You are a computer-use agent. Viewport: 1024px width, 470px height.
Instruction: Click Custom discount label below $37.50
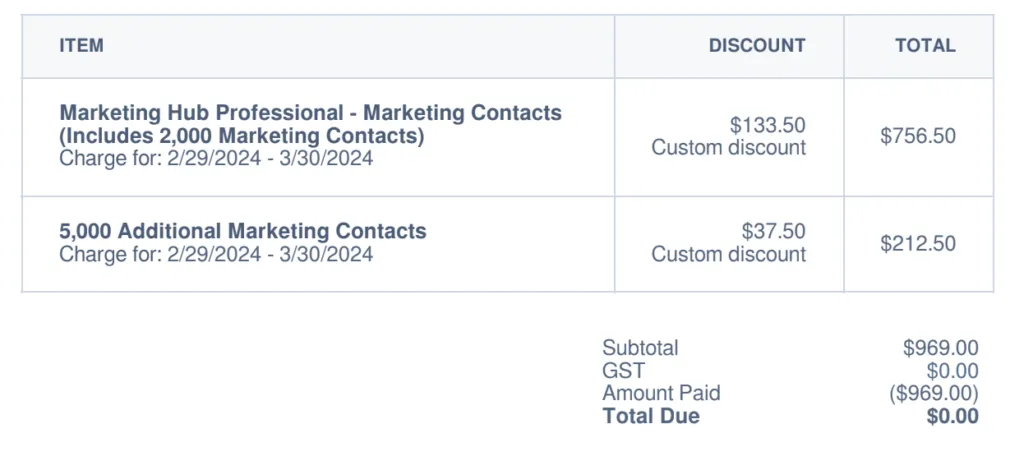tap(728, 254)
